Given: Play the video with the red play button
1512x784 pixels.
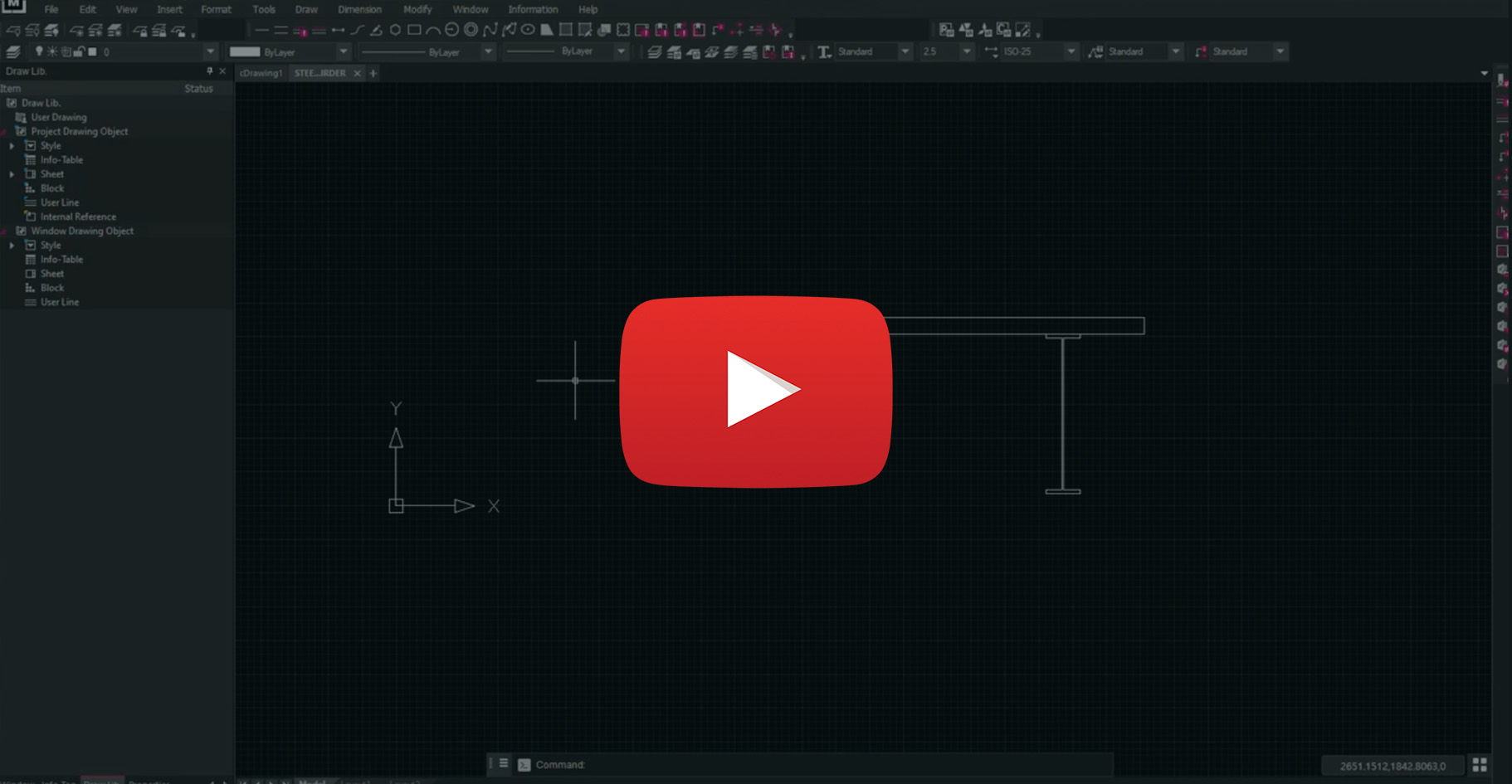Looking at the screenshot, I should click(756, 391).
